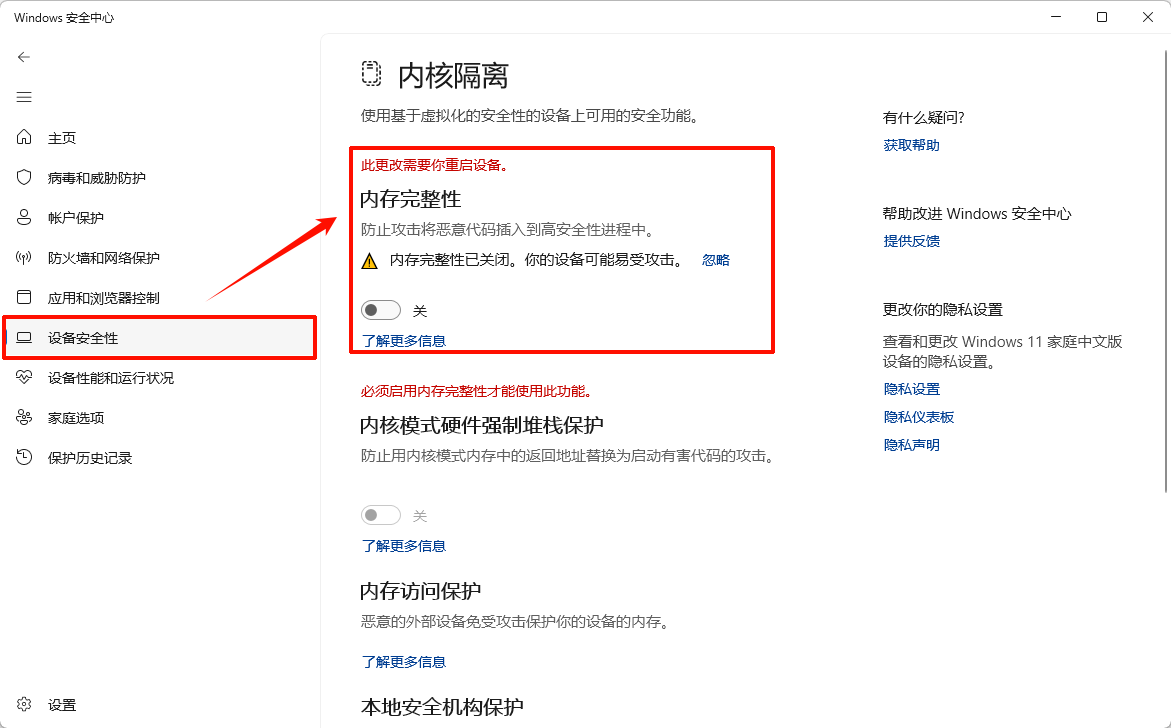Switch to 防火墙和网络保护 section
This screenshot has height=728, width=1171.
(x=90, y=257)
